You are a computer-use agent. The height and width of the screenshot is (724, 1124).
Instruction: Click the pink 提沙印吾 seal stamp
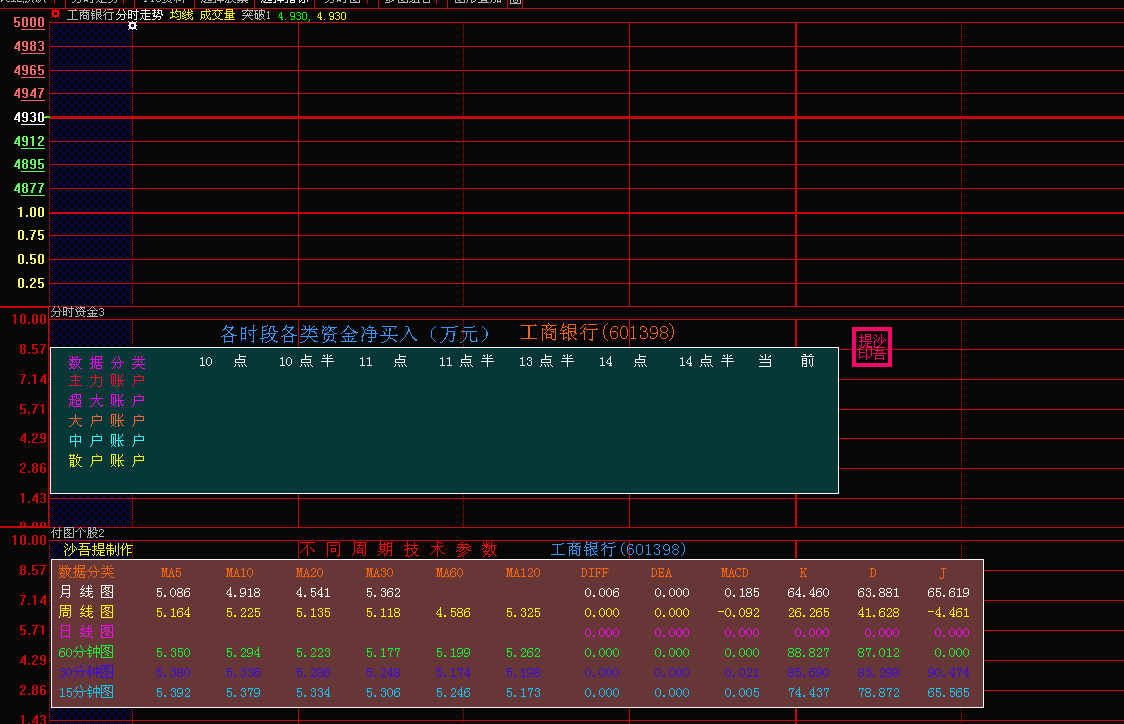871,347
